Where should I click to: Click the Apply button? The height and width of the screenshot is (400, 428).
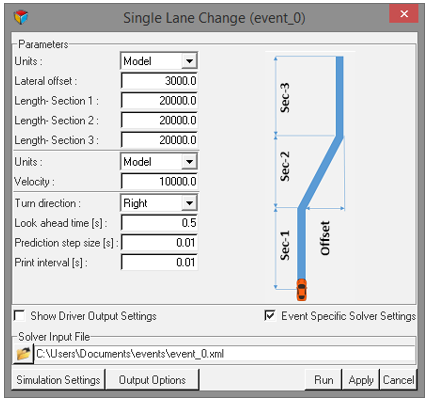point(361,380)
